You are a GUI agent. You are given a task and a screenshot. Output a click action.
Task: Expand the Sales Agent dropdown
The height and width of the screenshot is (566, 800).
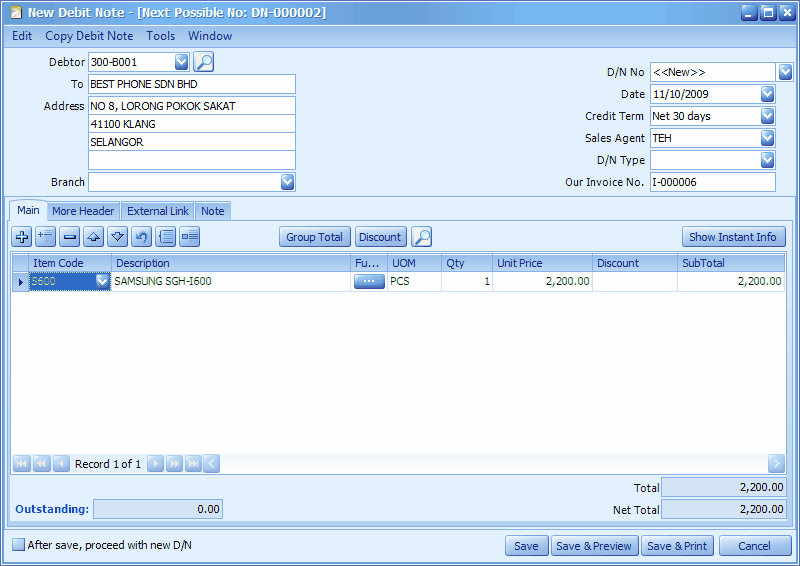pos(767,138)
